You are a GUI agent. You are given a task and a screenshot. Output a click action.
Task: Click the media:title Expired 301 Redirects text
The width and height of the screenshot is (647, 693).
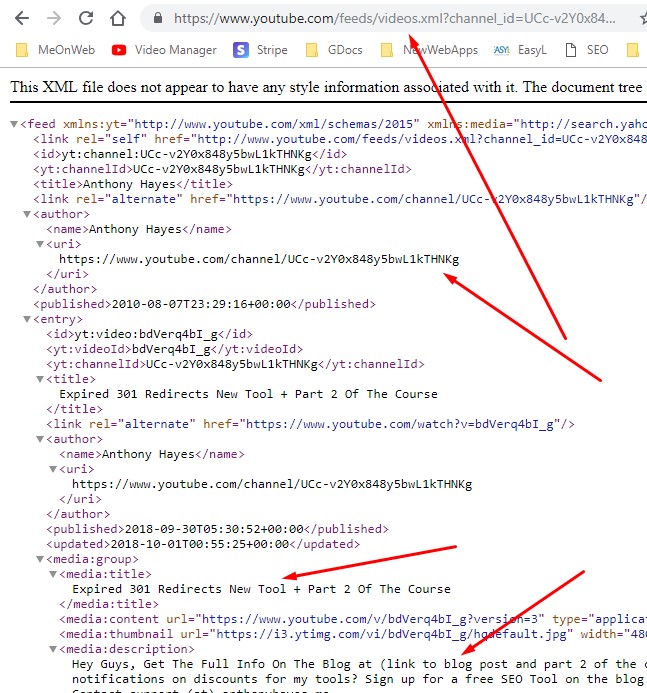261,589
